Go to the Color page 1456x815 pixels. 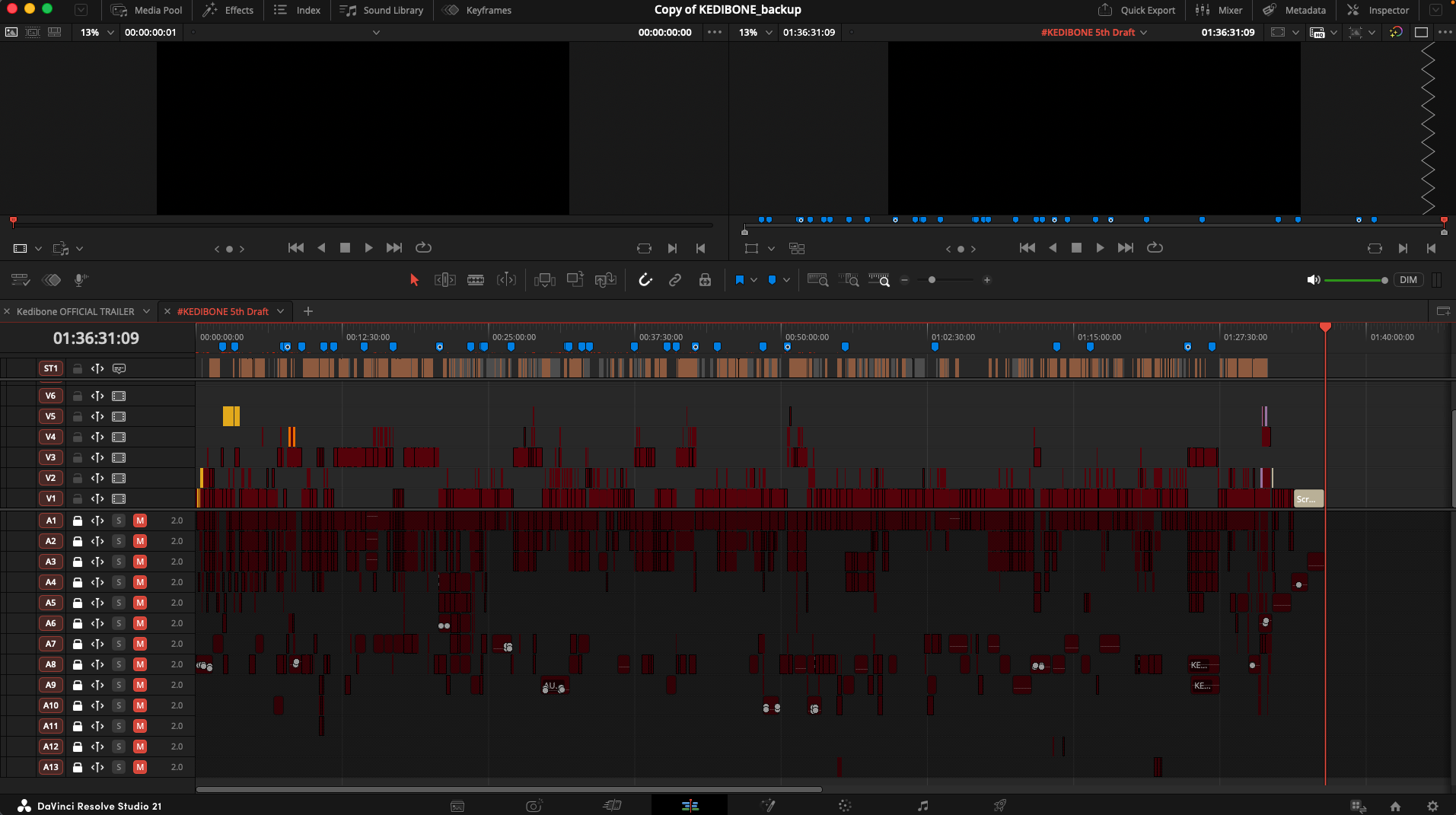(x=844, y=805)
